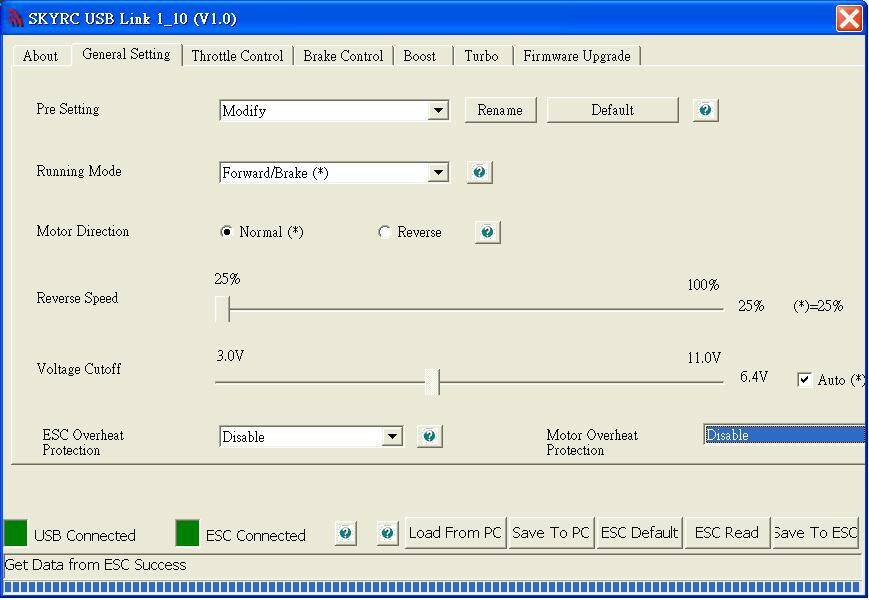This screenshot has width=869, height=600.
Task: Switch to the About tab
Action: click(40, 56)
